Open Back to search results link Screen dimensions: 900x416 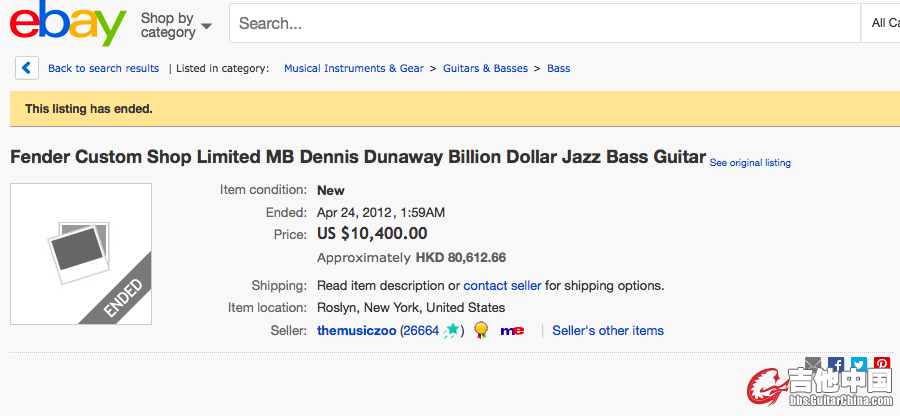pos(103,68)
